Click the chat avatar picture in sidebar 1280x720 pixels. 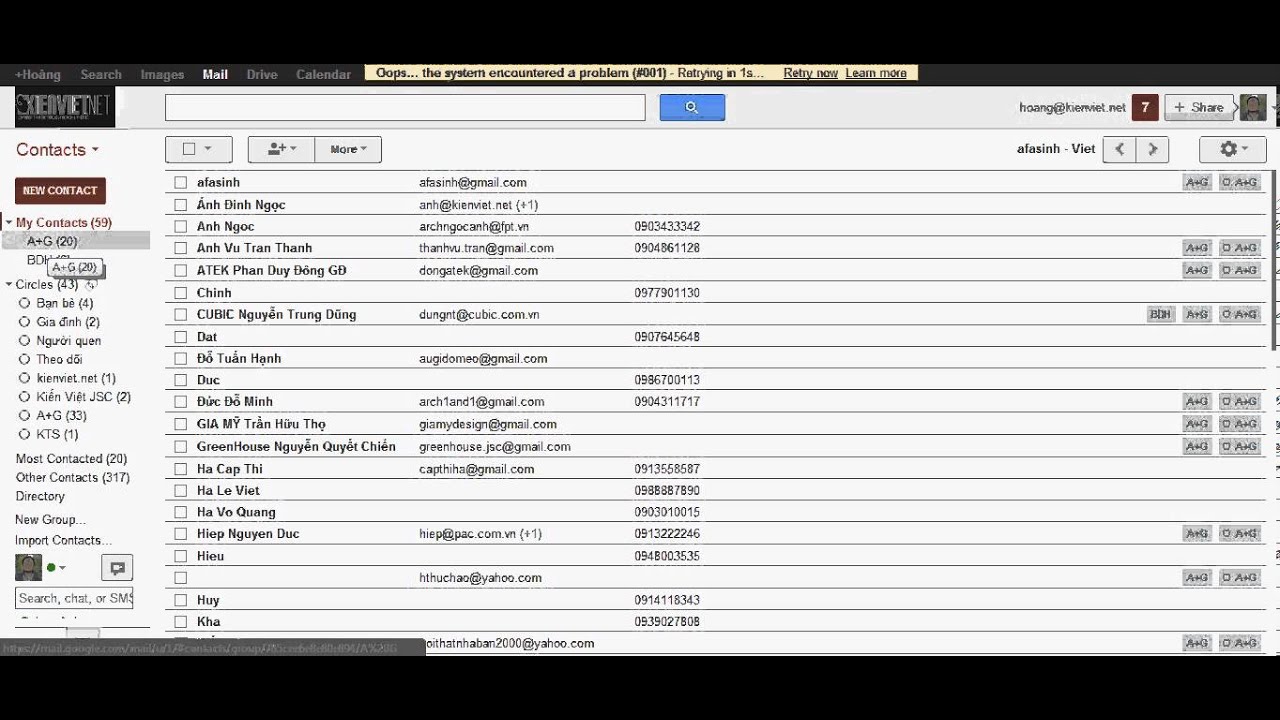[28, 567]
